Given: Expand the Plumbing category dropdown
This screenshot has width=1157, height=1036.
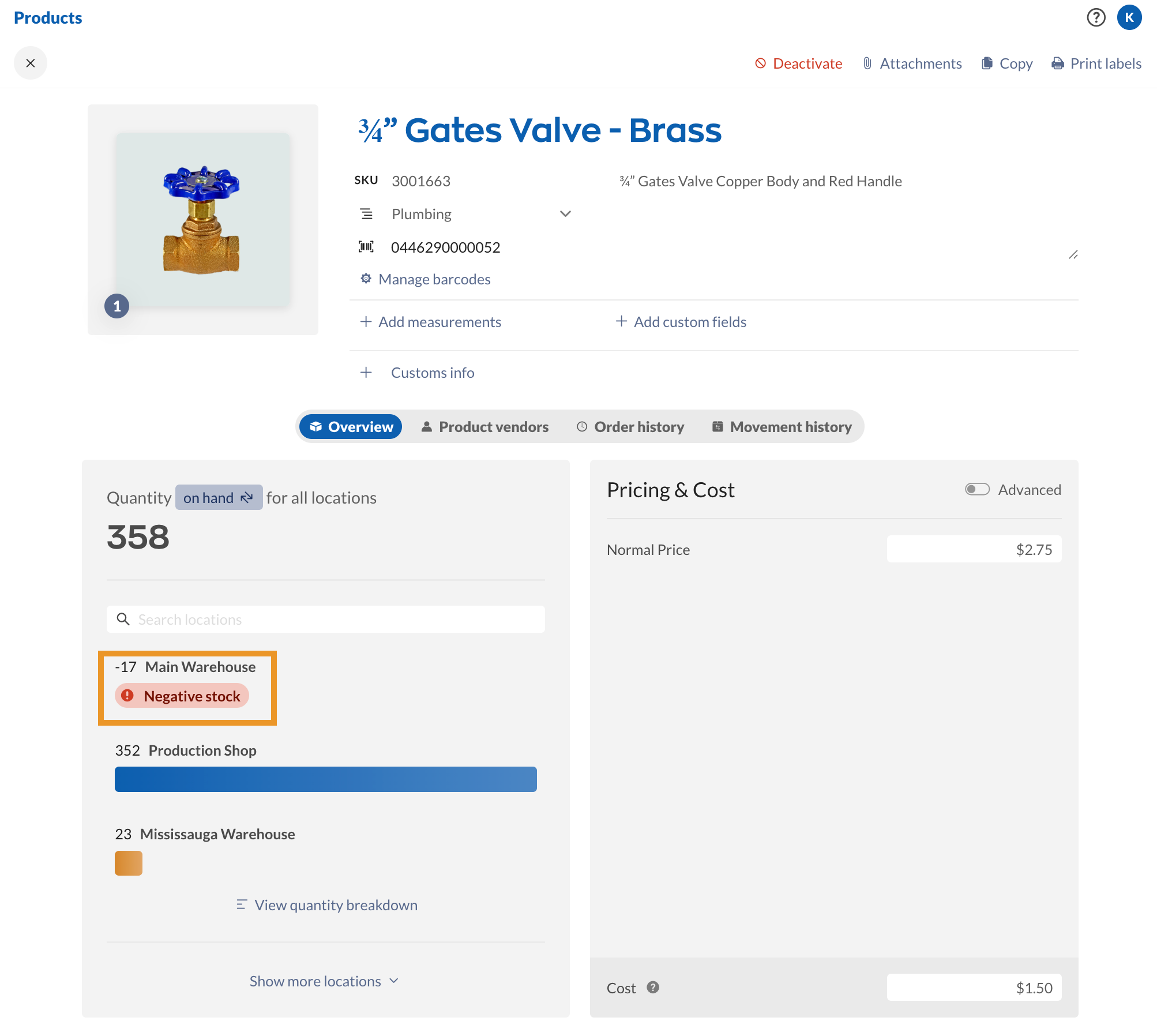Looking at the screenshot, I should coord(565,214).
